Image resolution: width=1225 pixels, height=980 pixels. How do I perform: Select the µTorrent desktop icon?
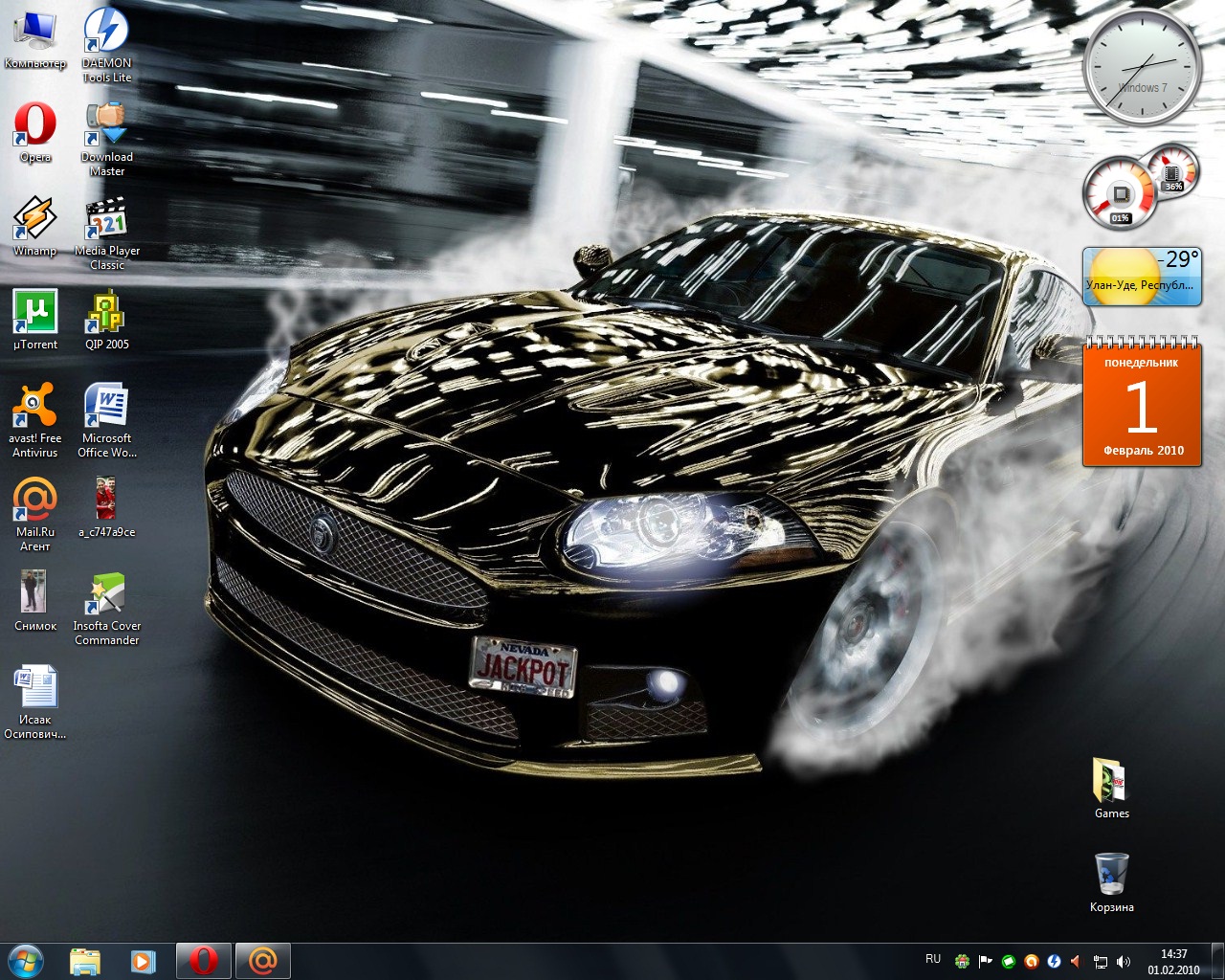point(35,314)
